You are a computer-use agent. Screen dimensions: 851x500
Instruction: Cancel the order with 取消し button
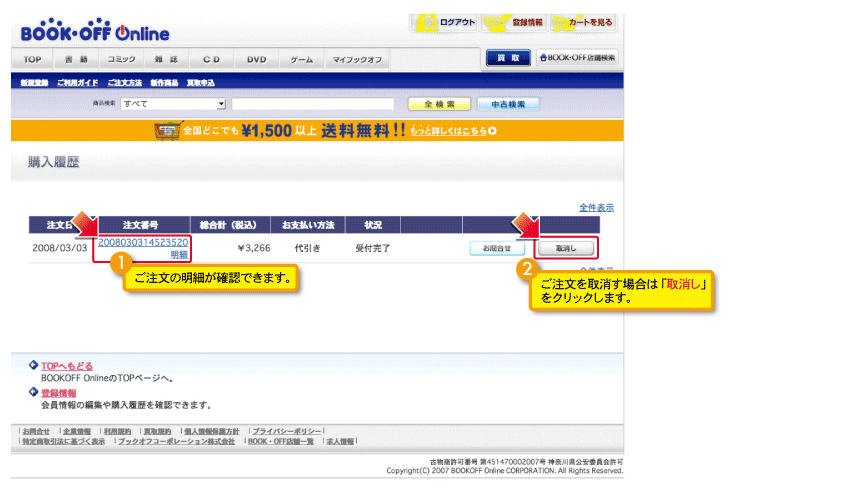coord(566,248)
